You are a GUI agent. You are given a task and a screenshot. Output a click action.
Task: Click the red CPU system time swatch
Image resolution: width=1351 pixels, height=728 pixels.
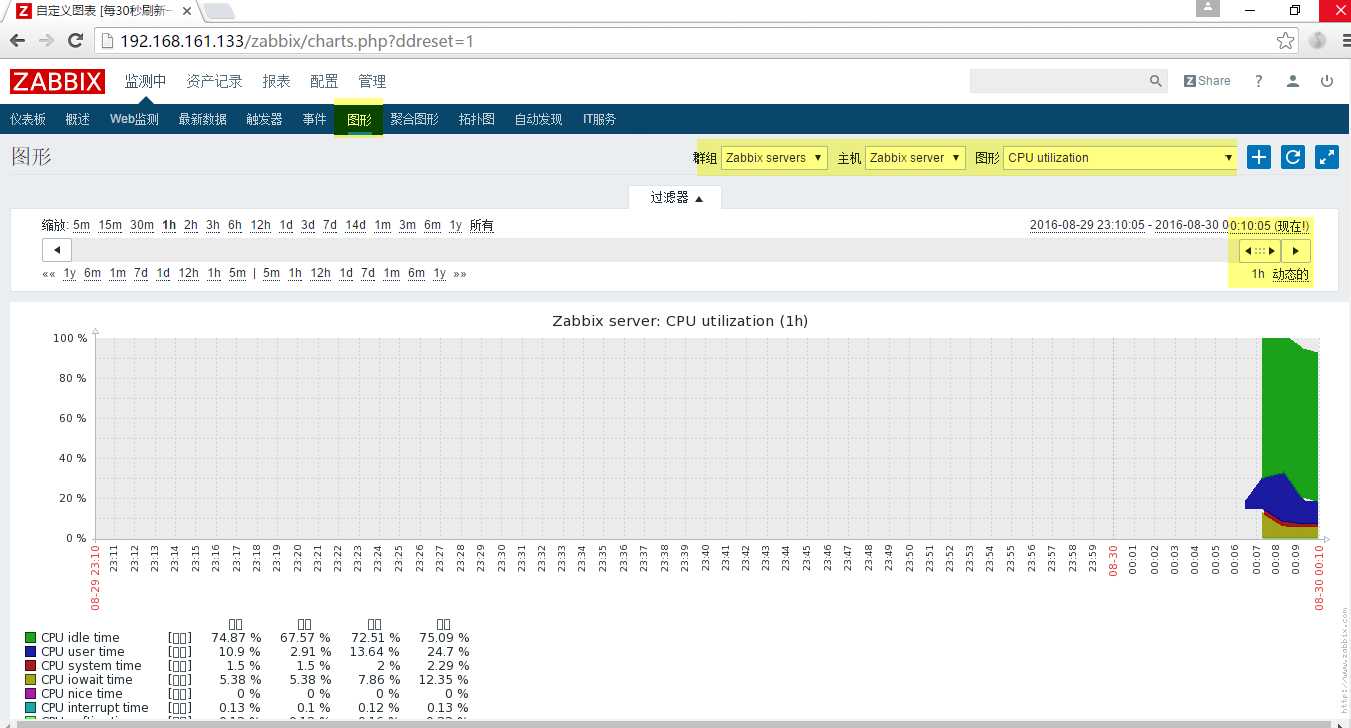30,666
